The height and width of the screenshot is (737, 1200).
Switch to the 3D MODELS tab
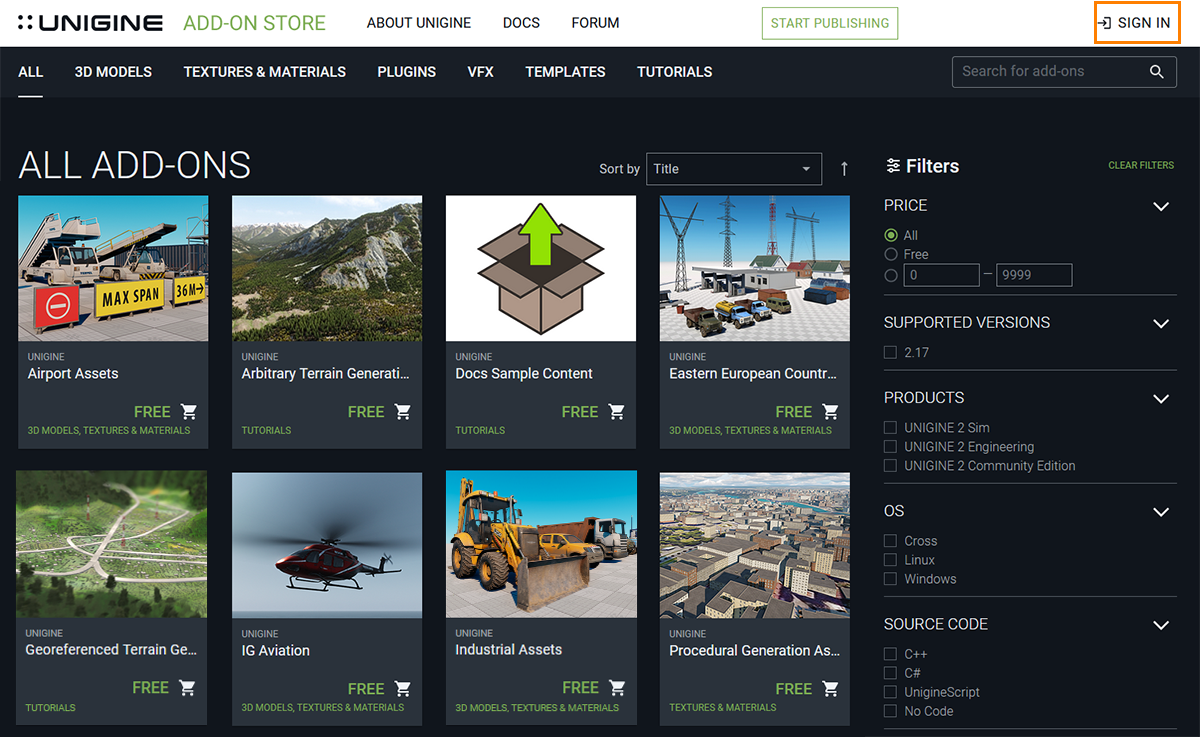(x=113, y=72)
